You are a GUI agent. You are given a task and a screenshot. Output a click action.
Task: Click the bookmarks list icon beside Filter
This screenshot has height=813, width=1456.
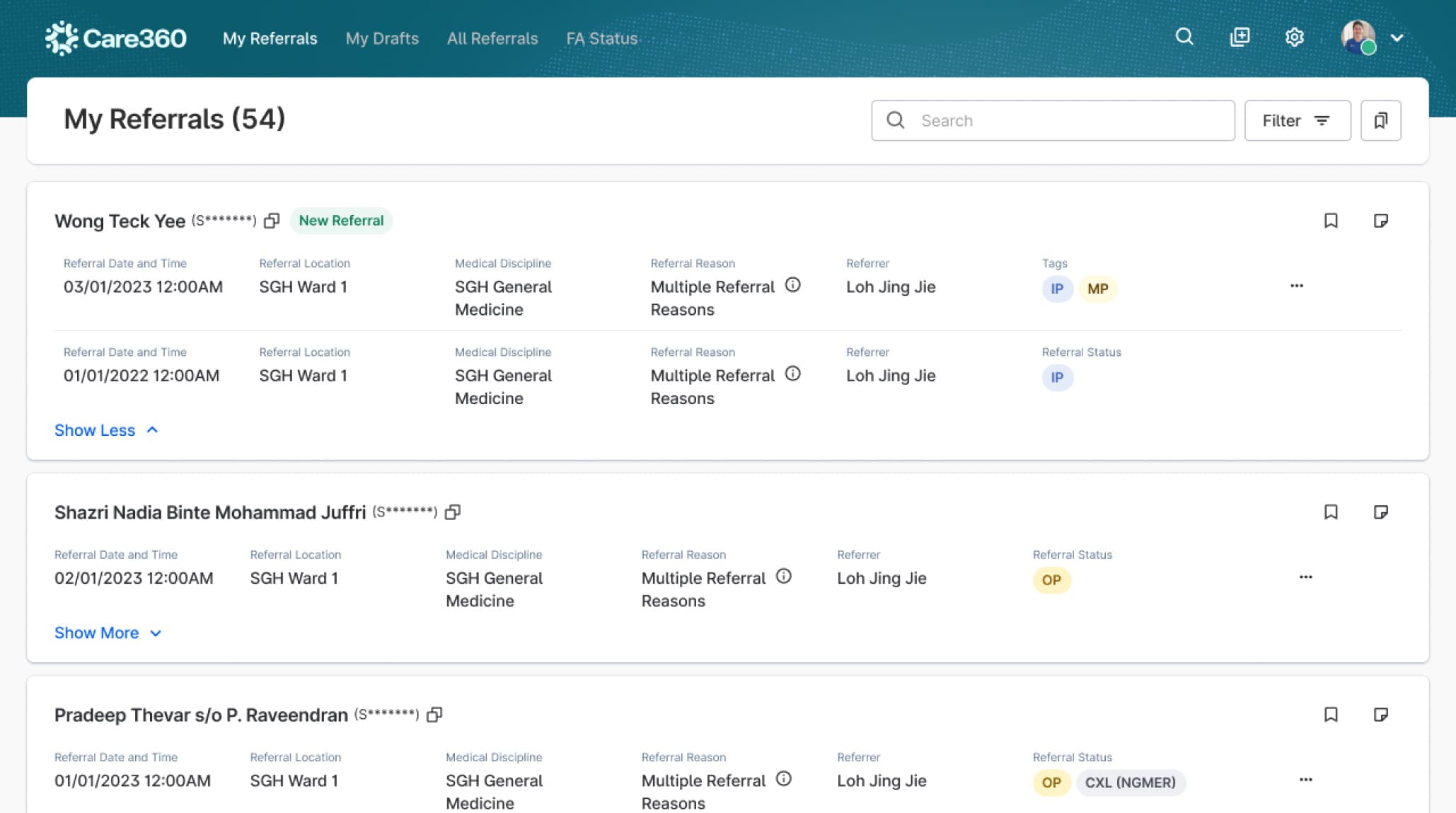pyautogui.click(x=1380, y=120)
